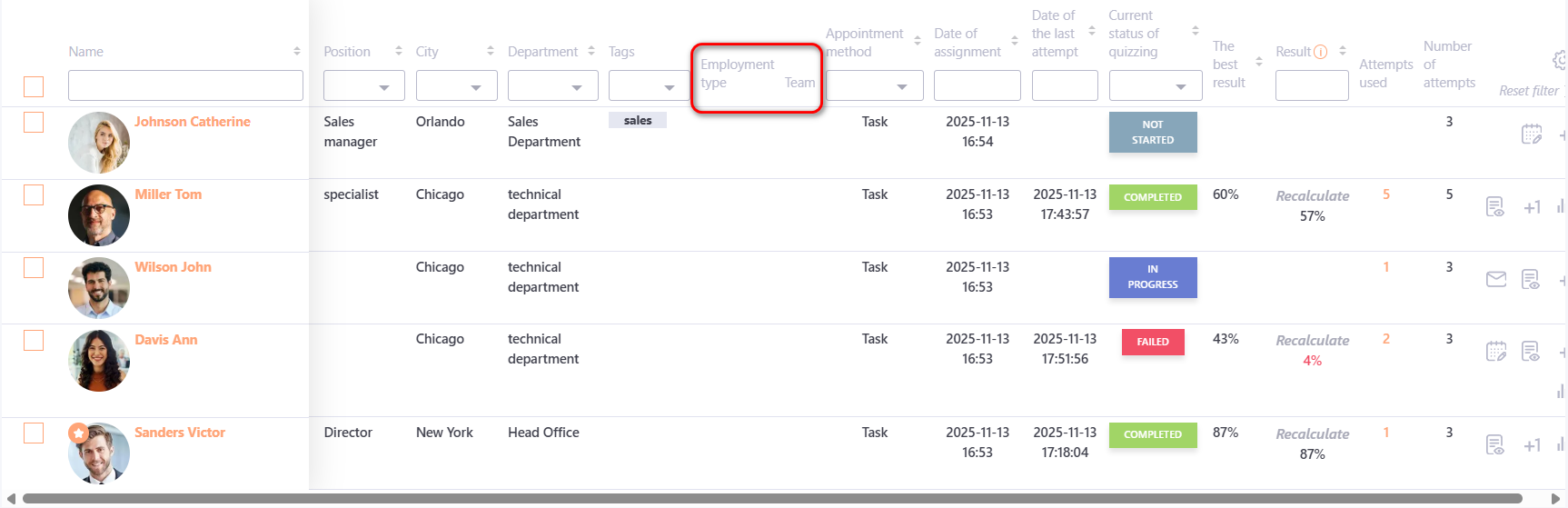
Task: Toggle the select-all checkbox in header
Action: click(x=34, y=86)
